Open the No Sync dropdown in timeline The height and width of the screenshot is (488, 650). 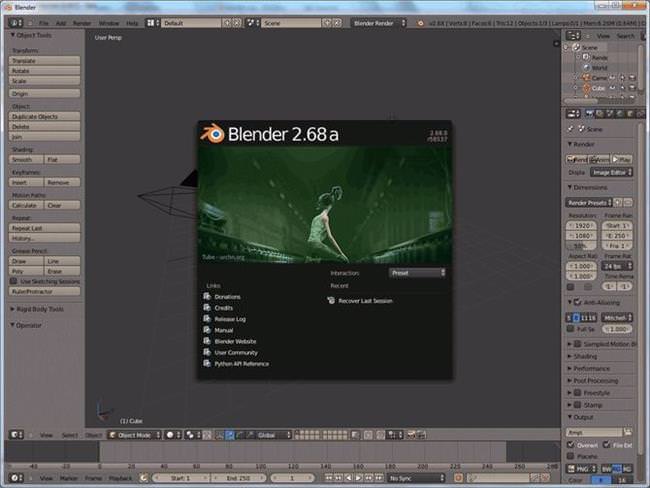click(416, 478)
